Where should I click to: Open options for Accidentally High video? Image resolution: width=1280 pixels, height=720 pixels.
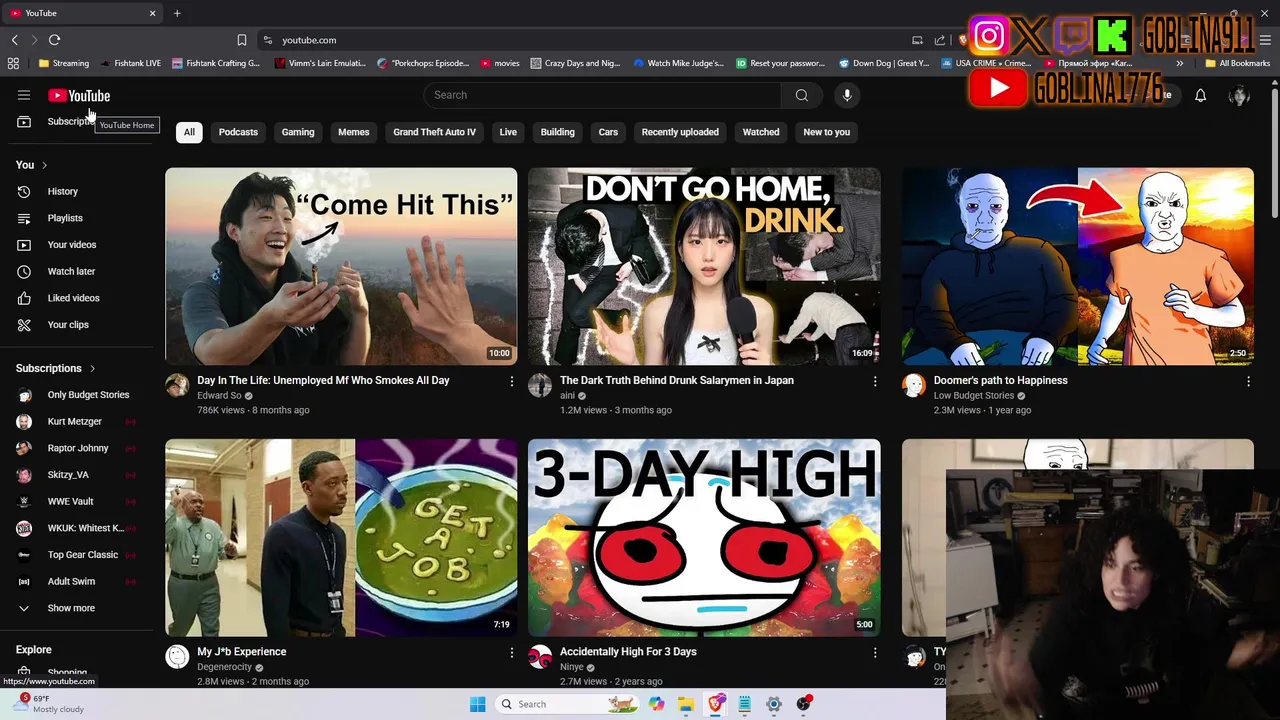point(874,652)
